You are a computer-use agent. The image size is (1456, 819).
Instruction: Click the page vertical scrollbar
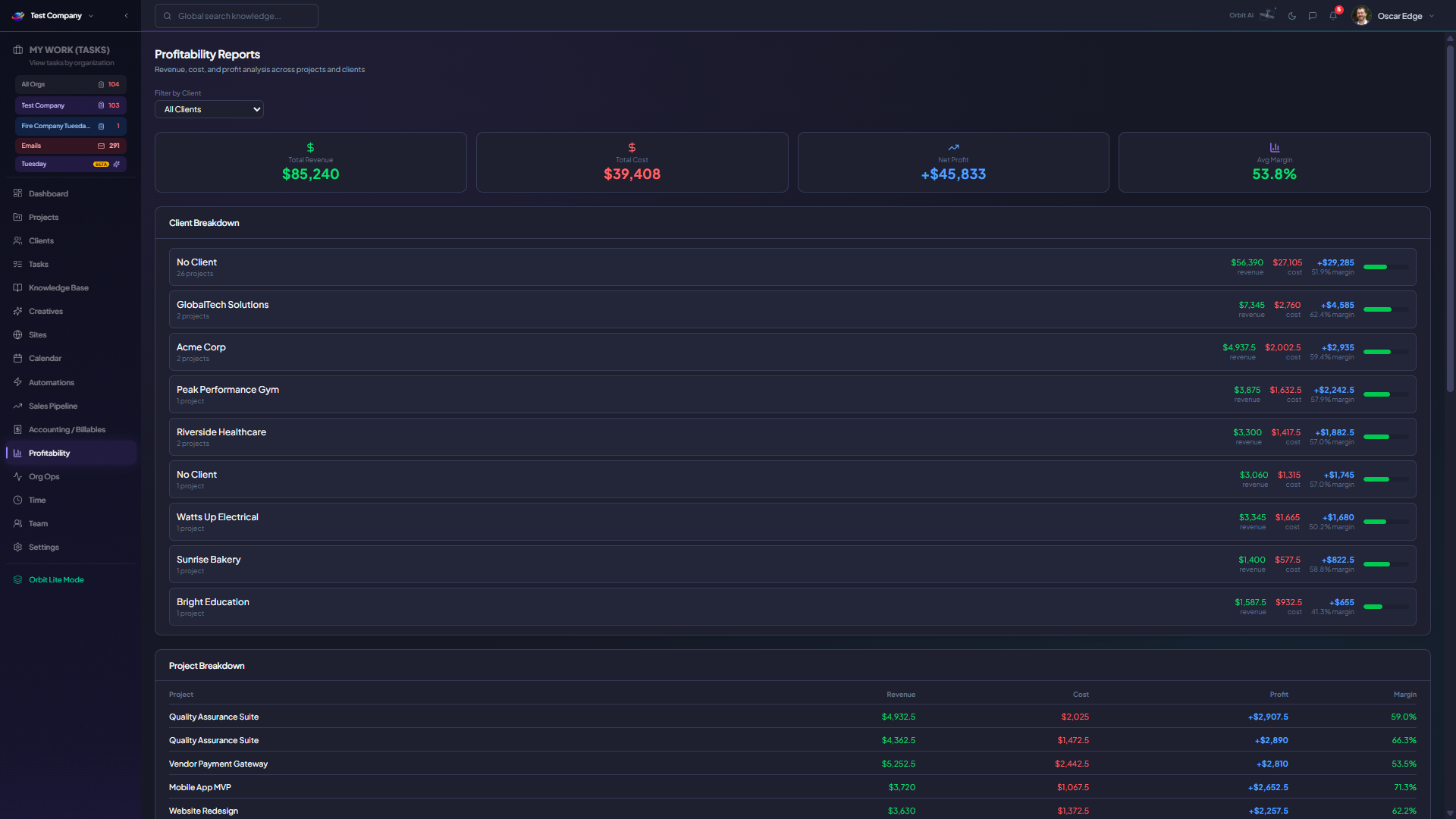(1450, 220)
